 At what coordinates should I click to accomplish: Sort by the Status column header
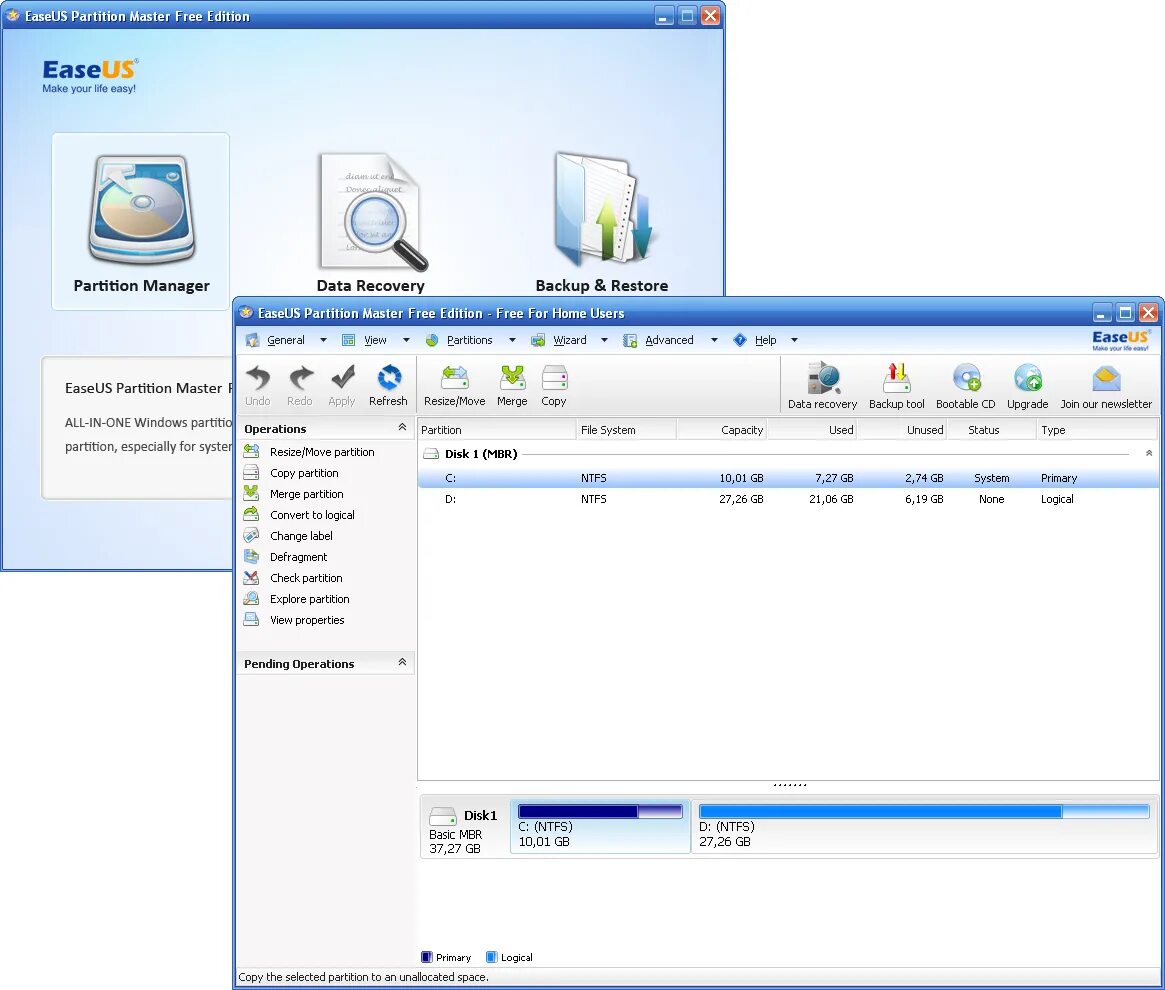click(991, 430)
